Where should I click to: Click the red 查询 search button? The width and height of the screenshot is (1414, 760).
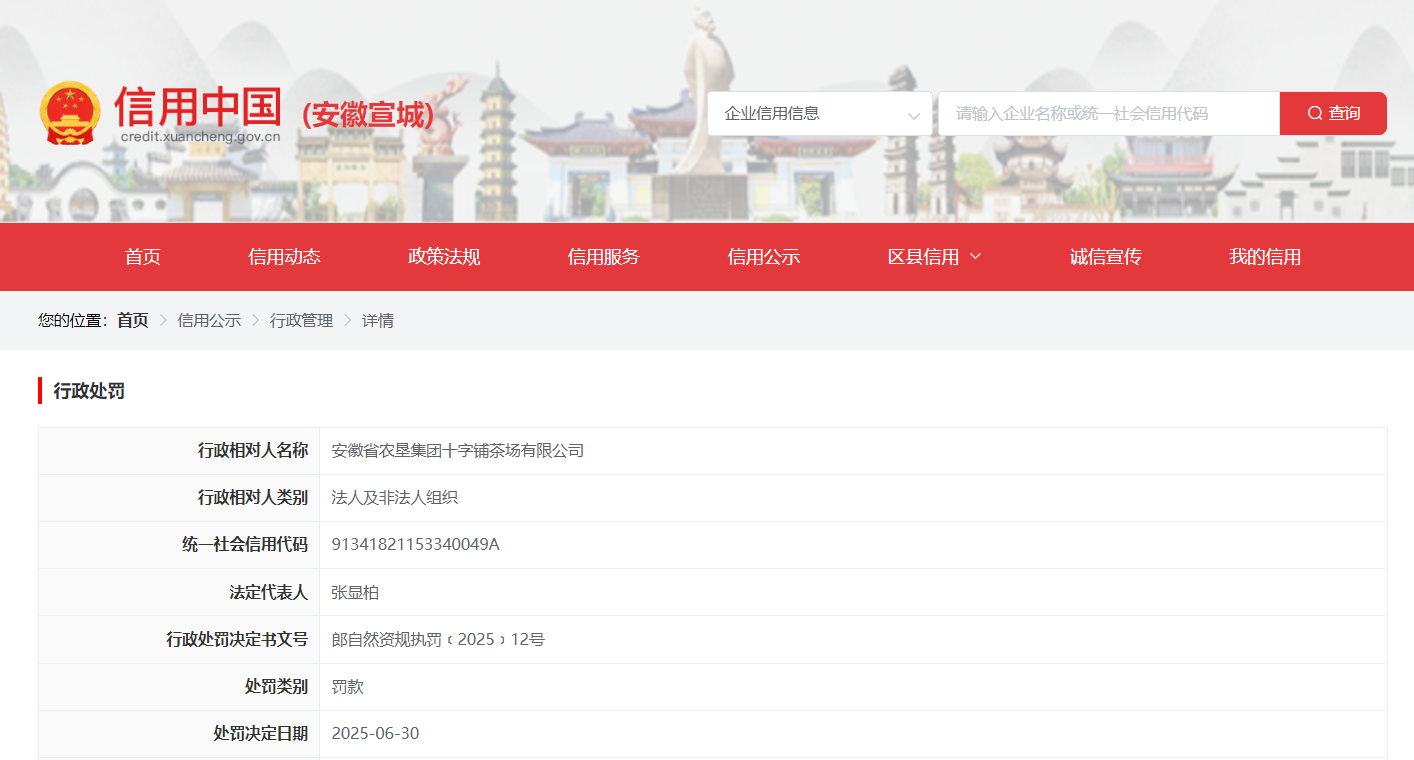(1333, 114)
